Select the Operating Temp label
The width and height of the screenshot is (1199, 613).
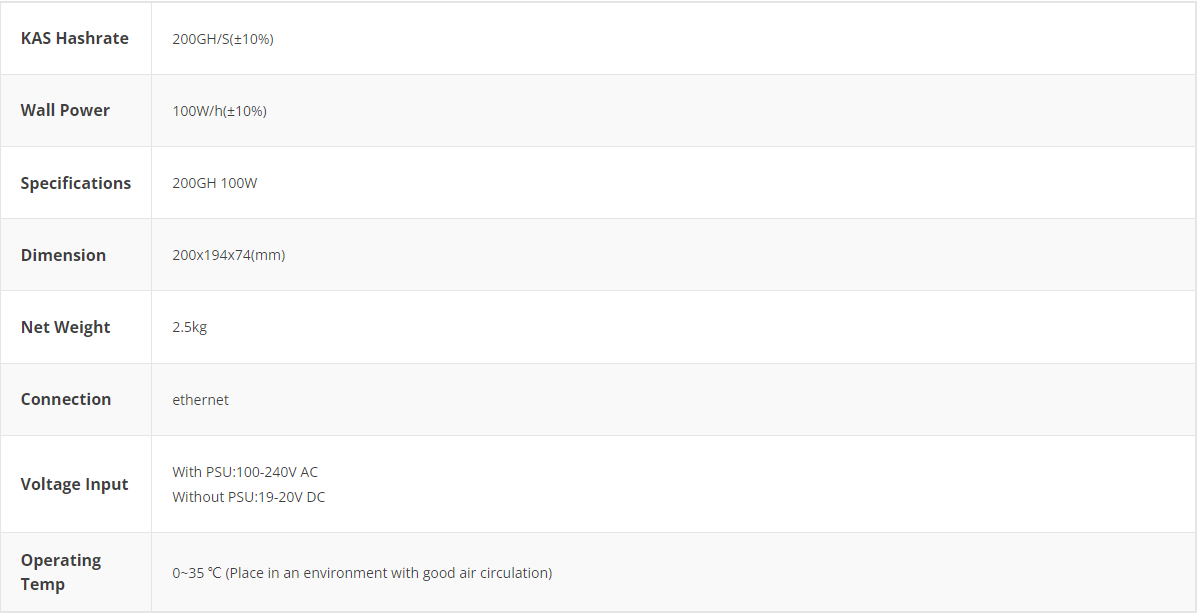tap(61, 572)
